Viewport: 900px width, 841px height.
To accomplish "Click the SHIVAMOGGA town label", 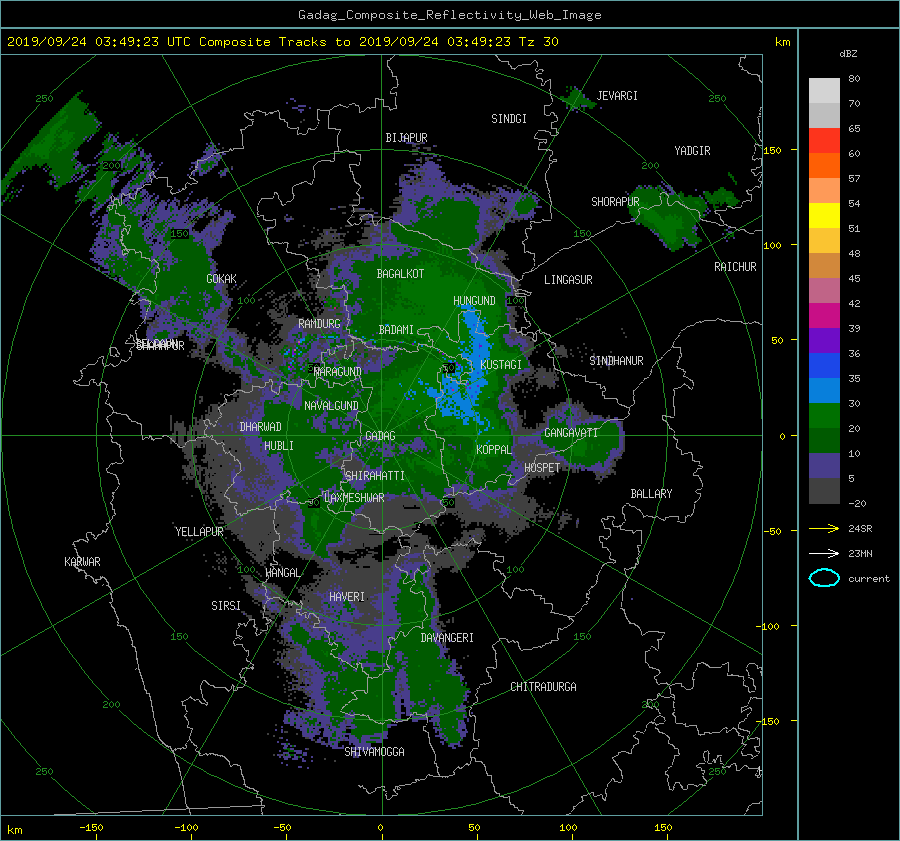I will tap(374, 751).
